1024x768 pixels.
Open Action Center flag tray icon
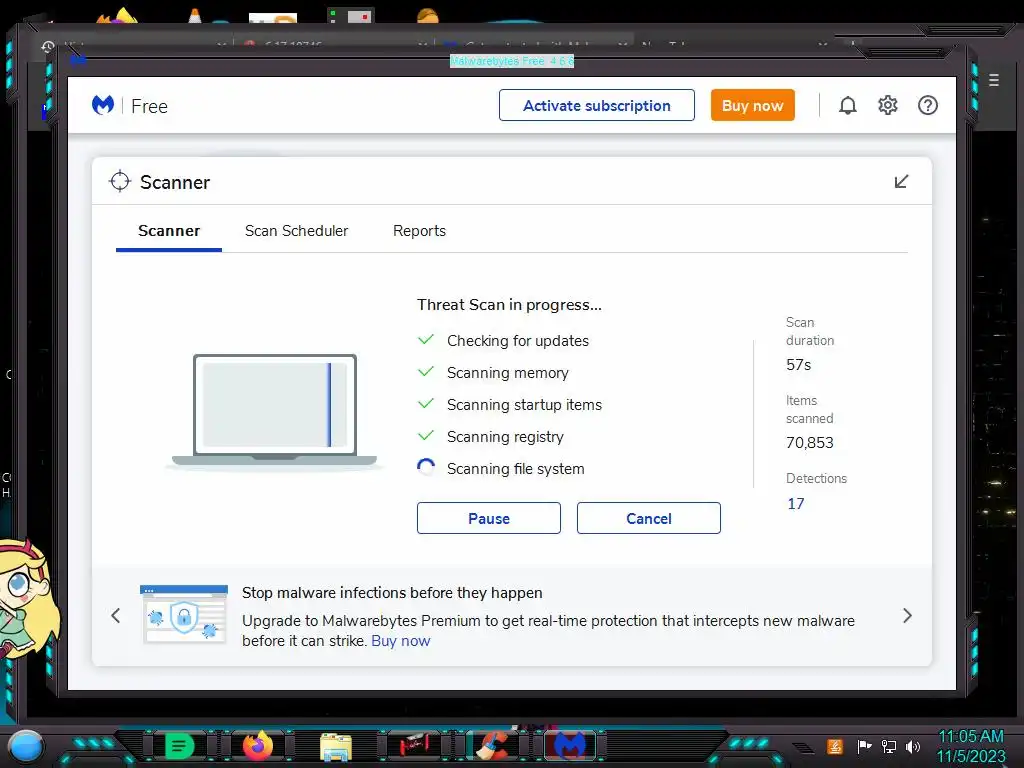point(864,746)
